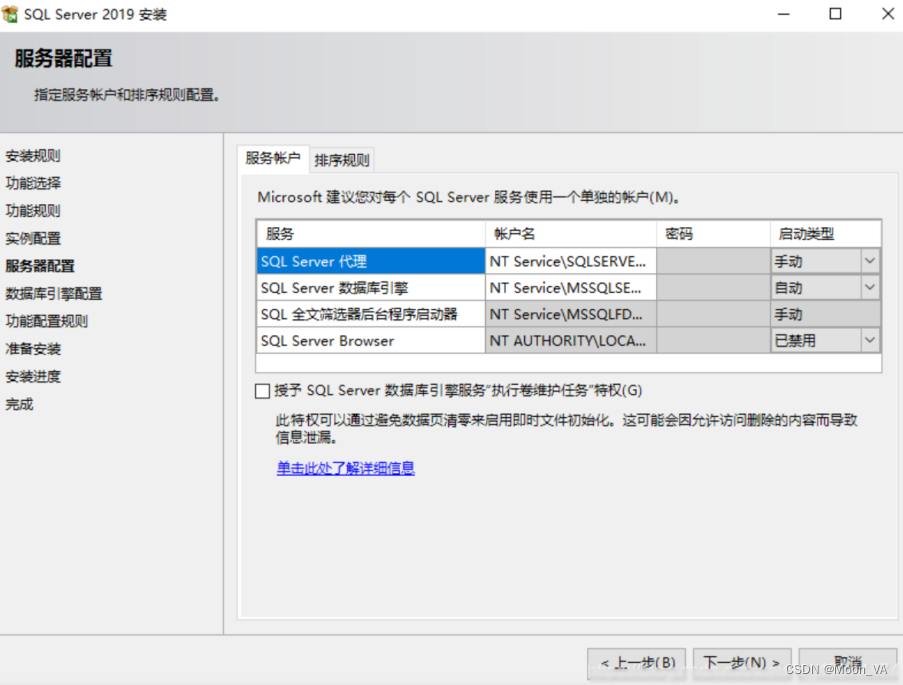The image size is (903, 685).
Task: Click 准备安装 step in sidebar
Action: pos(33,349)
